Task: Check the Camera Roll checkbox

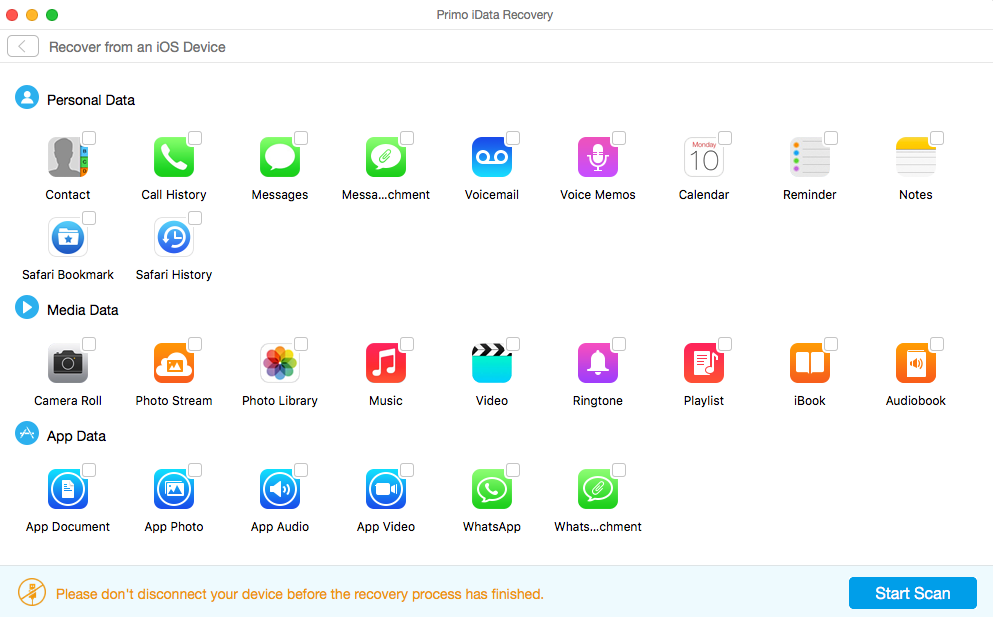Action: pyautogui.click(x=89, y=344)
